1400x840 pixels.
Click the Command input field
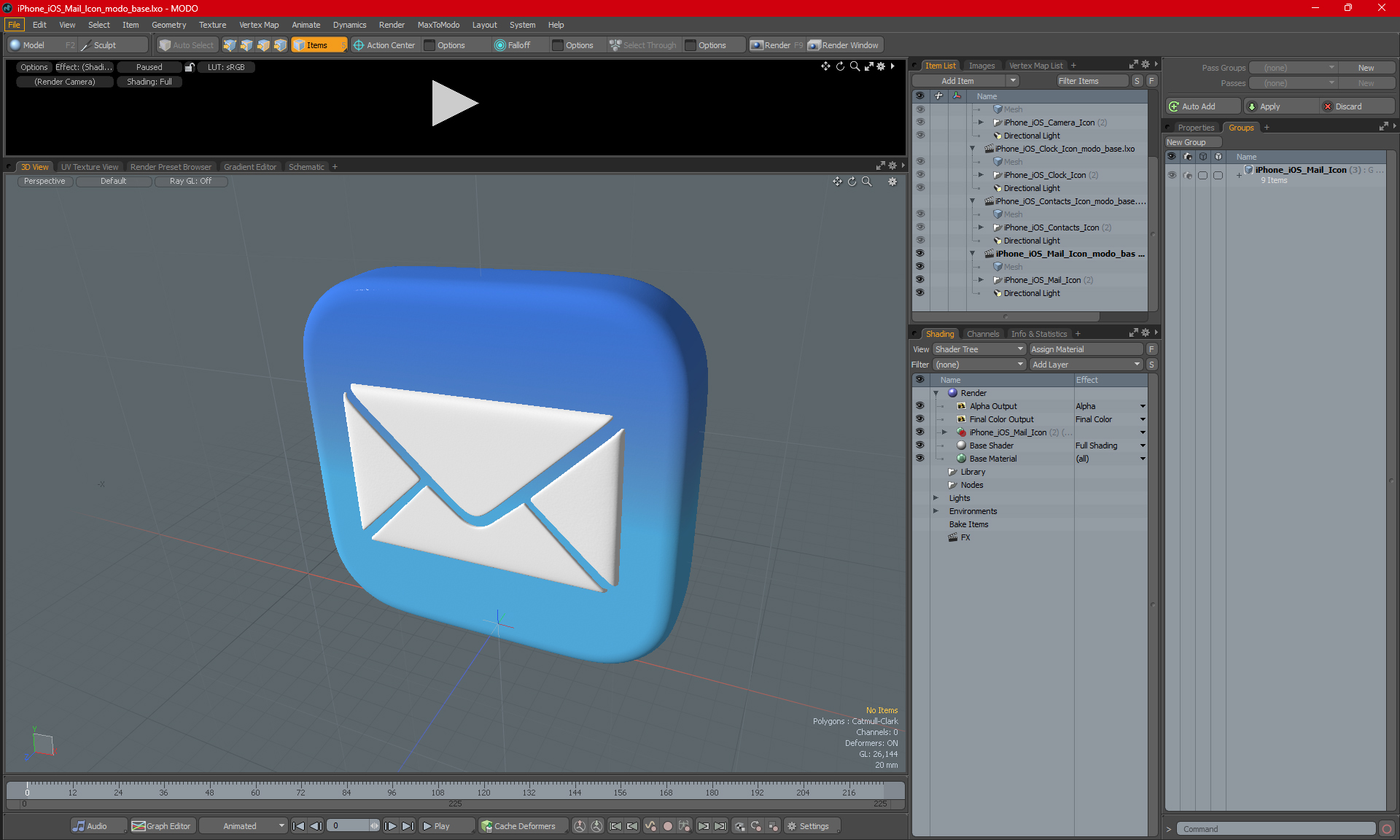coord(1276,829)
